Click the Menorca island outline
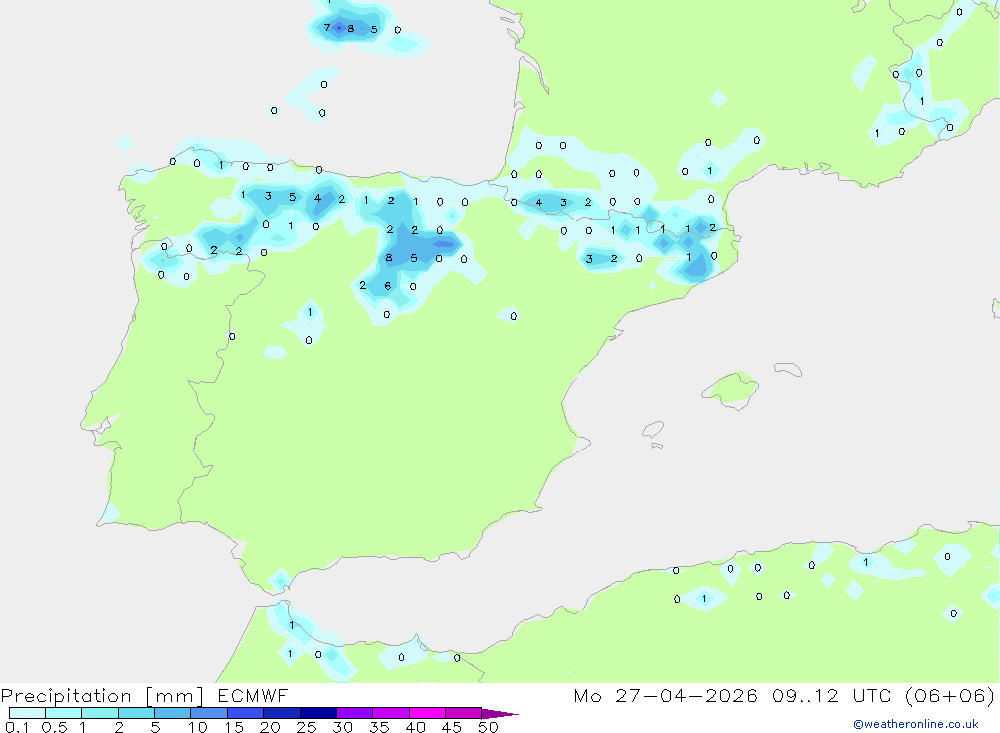 (x=788, y=369)
